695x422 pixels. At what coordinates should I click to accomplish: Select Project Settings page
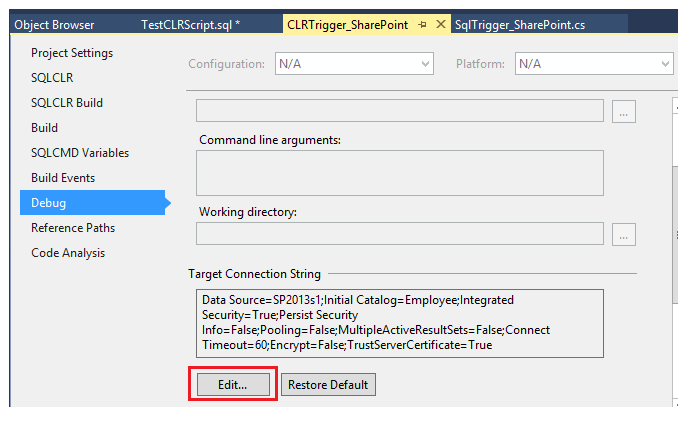pos(72,53)
